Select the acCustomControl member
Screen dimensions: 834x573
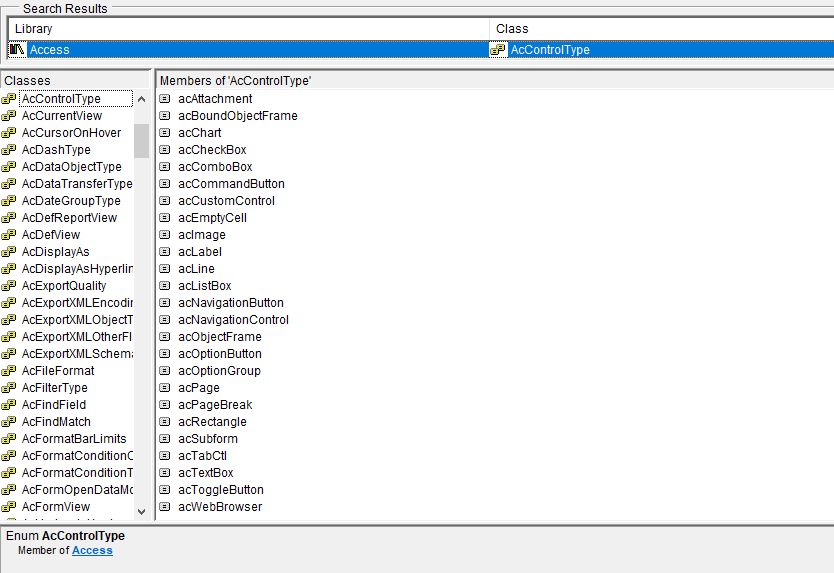point(227,201)
